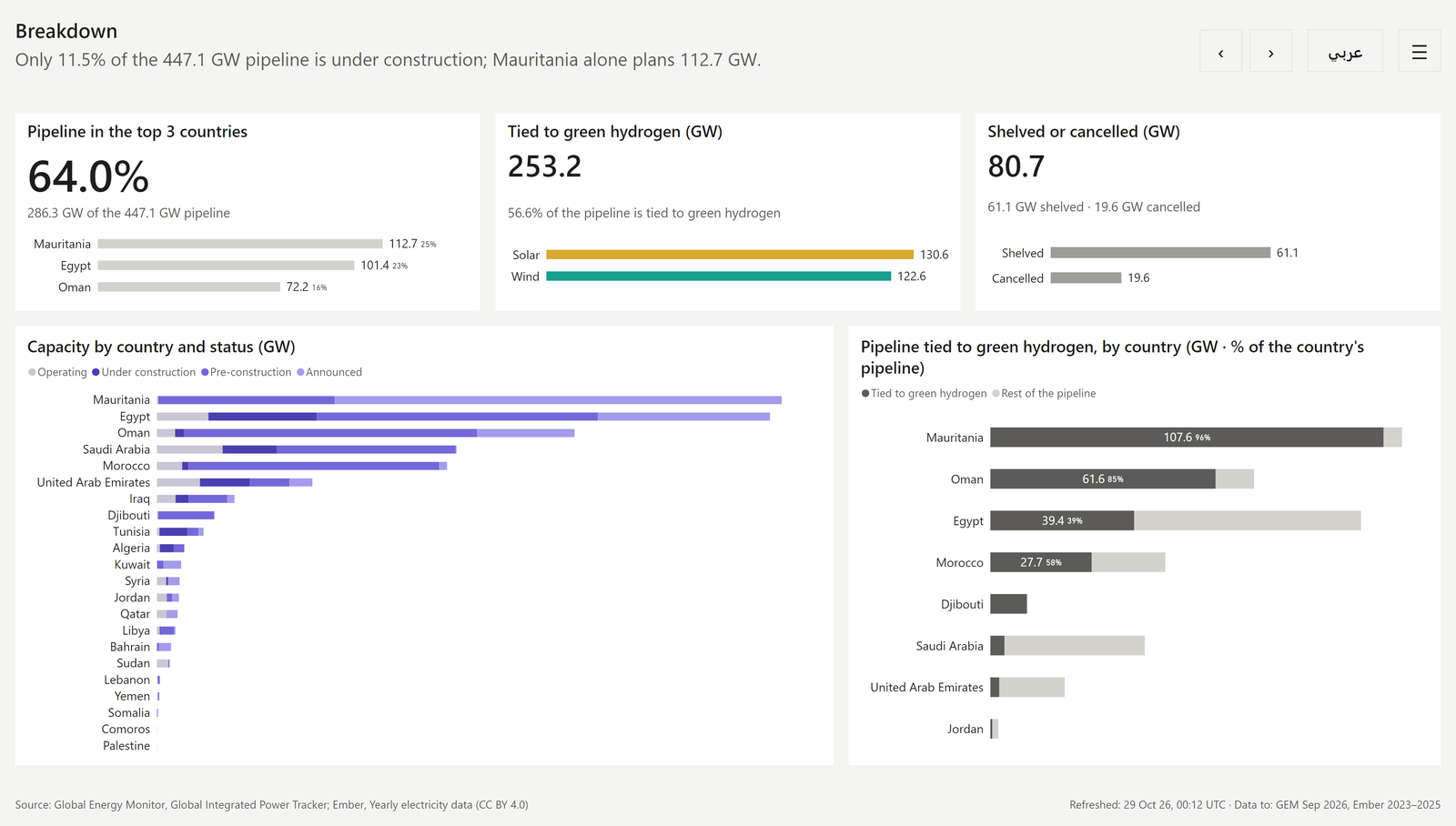Click 'Syria' label in capacity chart
The image size is (1456, 826).
point(137,580)
